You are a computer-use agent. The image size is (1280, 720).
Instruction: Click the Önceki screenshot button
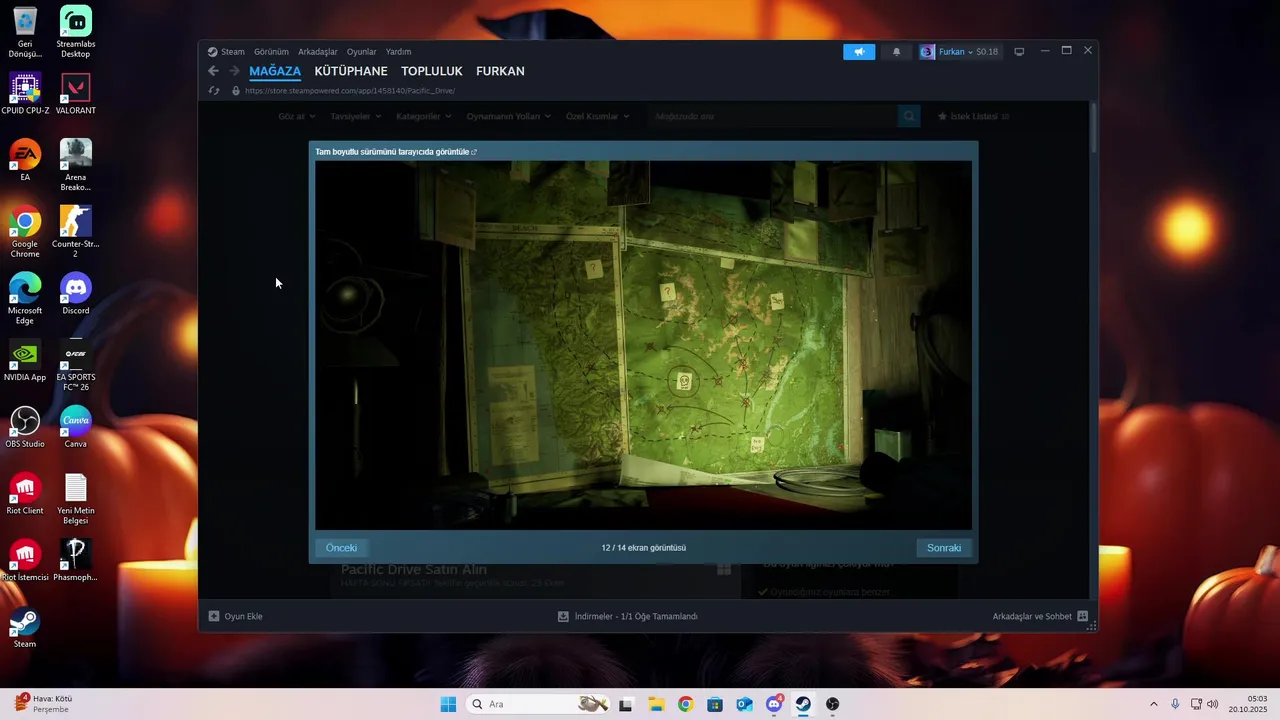click(341, 548)
